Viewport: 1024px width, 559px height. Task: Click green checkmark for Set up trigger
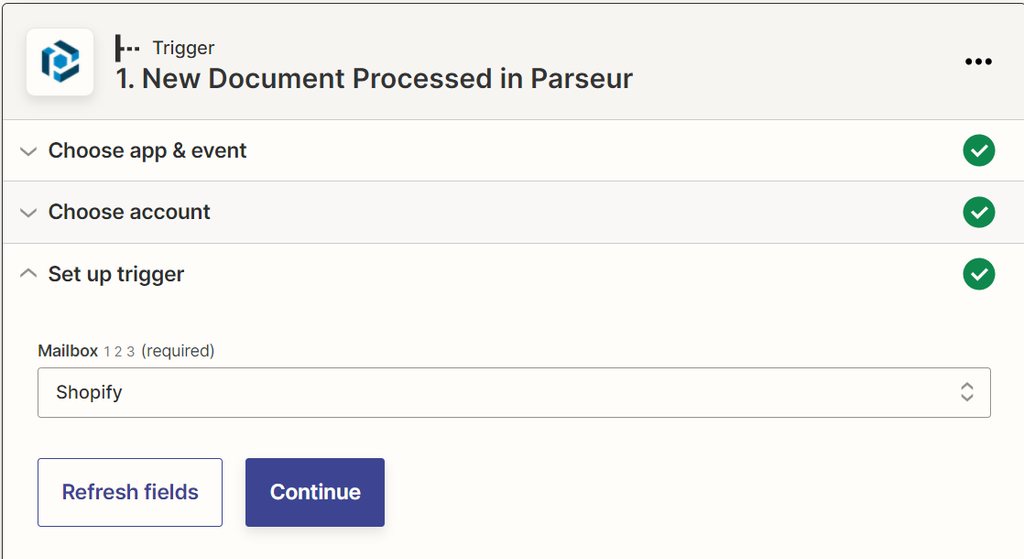[x=978, y=274]
